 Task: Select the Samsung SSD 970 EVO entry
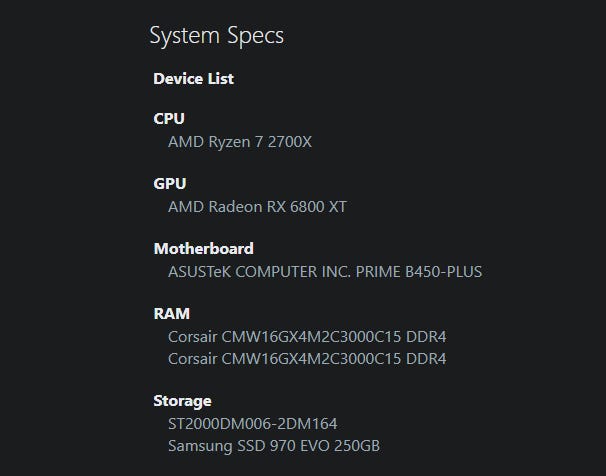[273, 446]
